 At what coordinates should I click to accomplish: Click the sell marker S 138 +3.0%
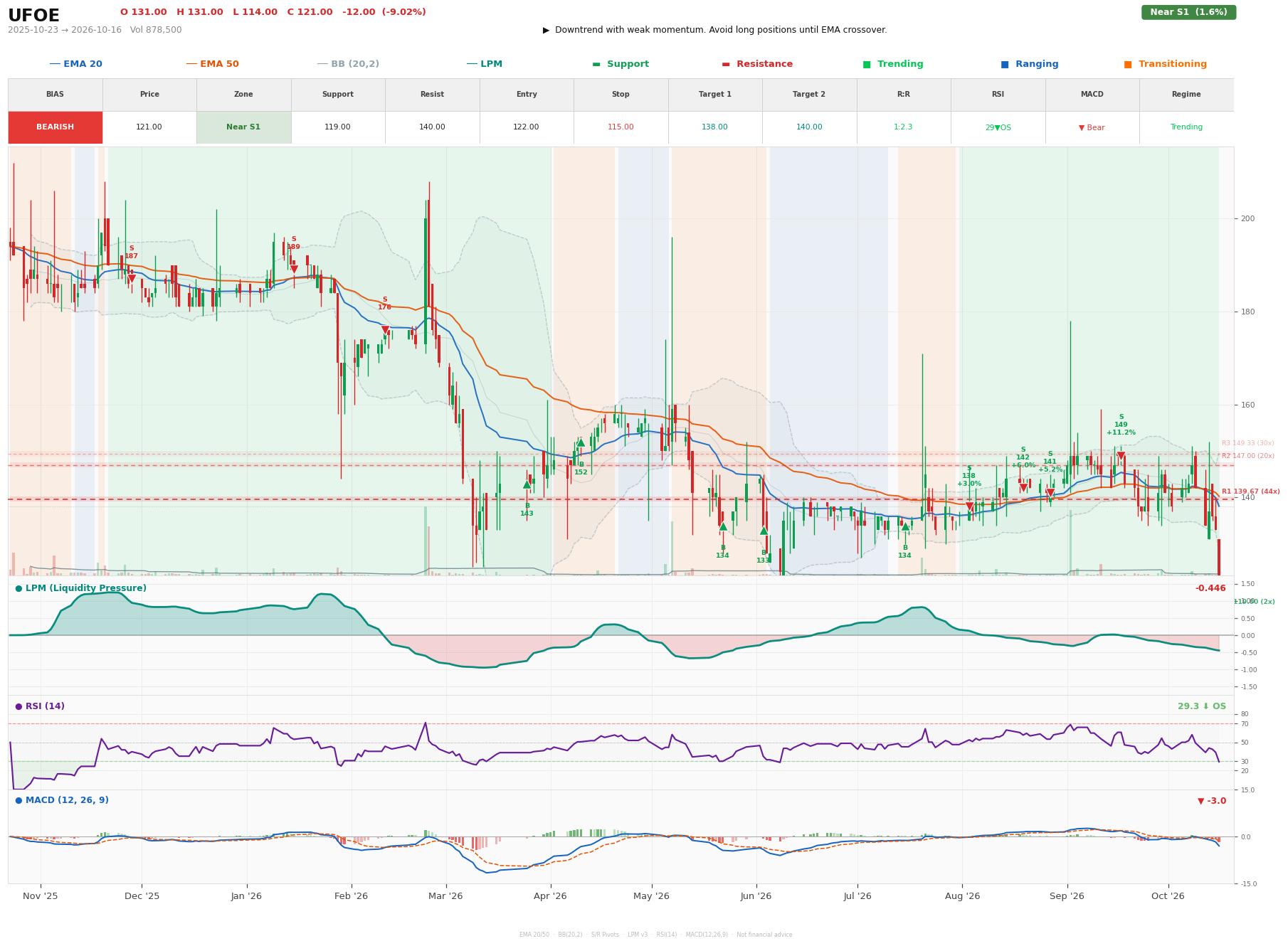(x=969, y=506)
